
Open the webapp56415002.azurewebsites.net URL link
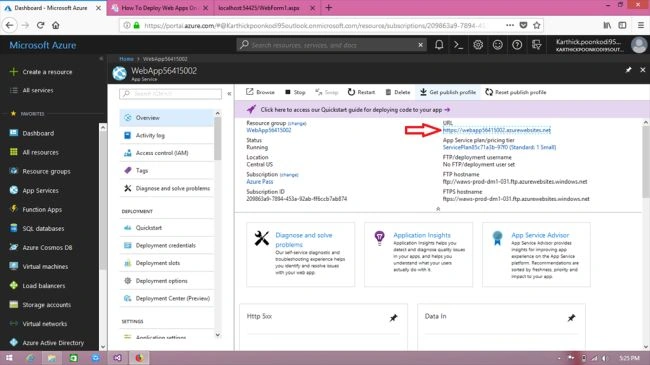coord(497,130)
